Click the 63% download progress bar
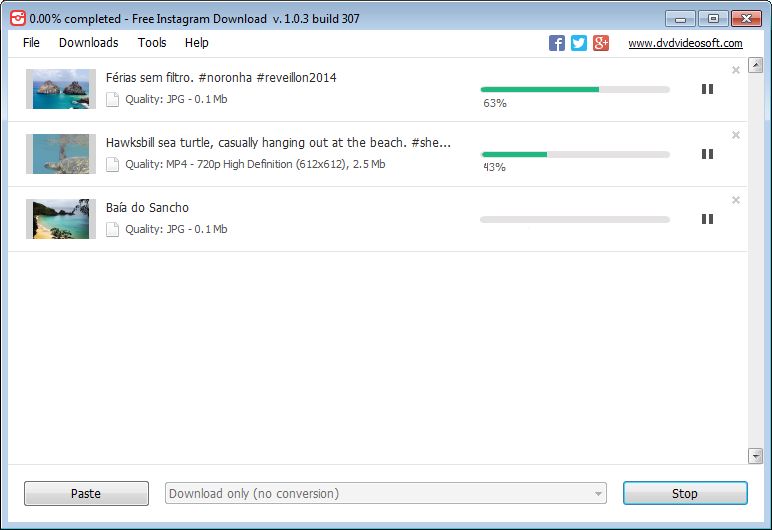Image resolution: width=772 pixels, height=530 pixels. (575, 90)
